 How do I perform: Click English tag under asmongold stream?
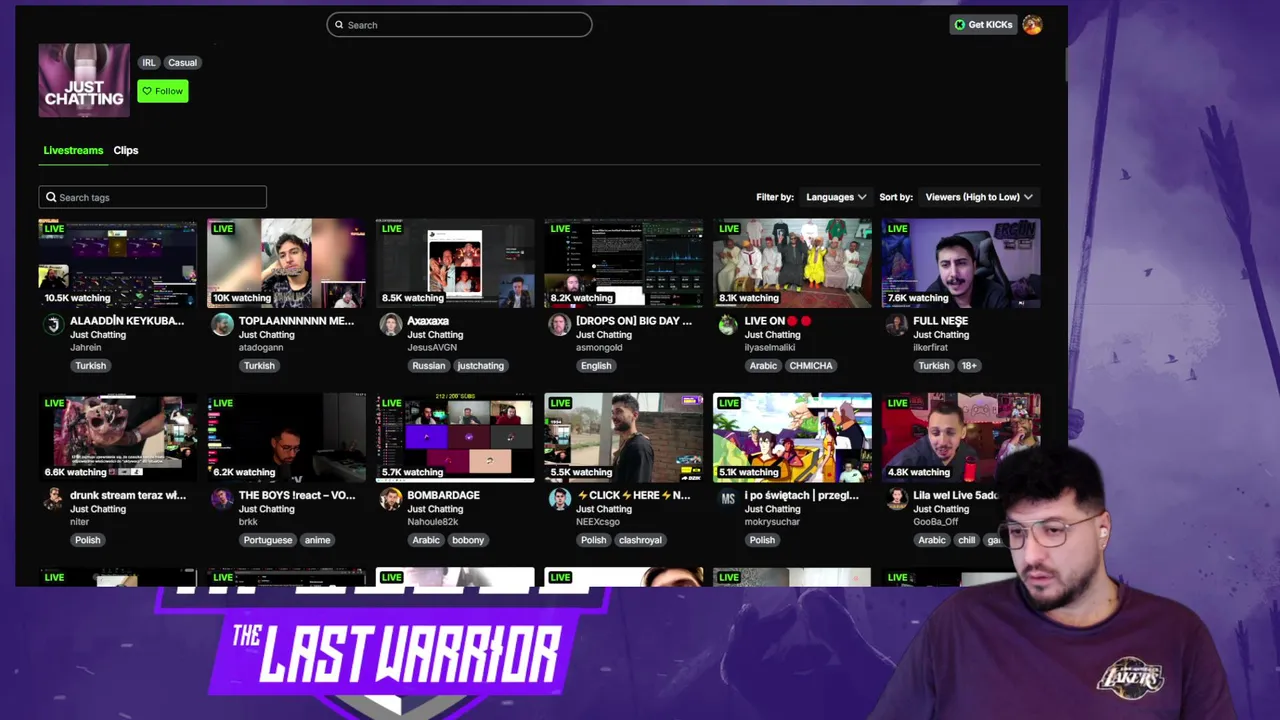[x=596, y=366]
